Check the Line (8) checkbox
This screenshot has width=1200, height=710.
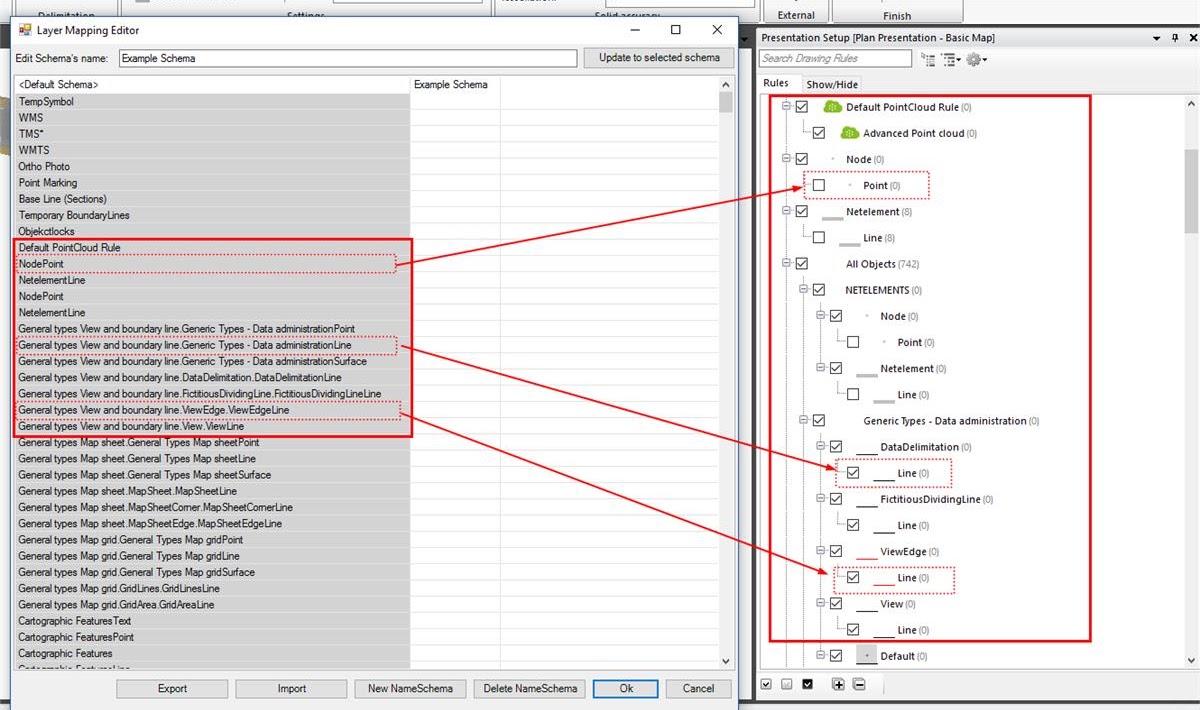point(819,237)
